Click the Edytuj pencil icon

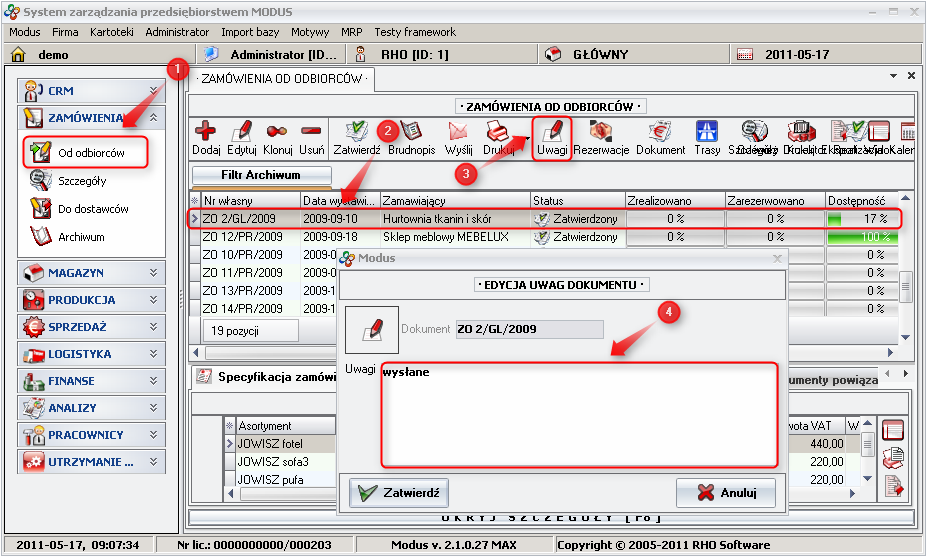242,133
